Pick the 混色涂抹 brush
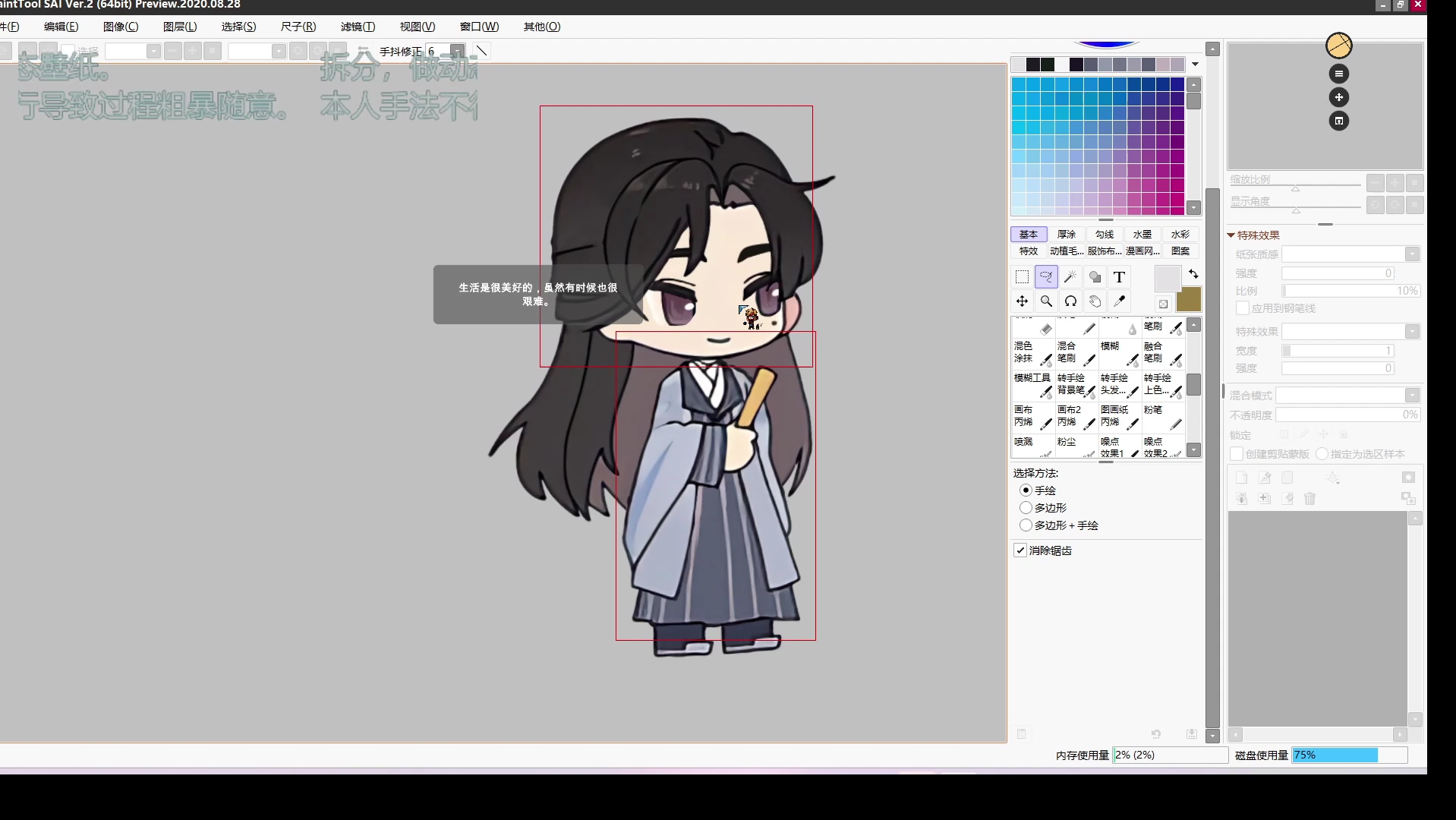Viewport: 1456px width, 820px height. 1032,353
